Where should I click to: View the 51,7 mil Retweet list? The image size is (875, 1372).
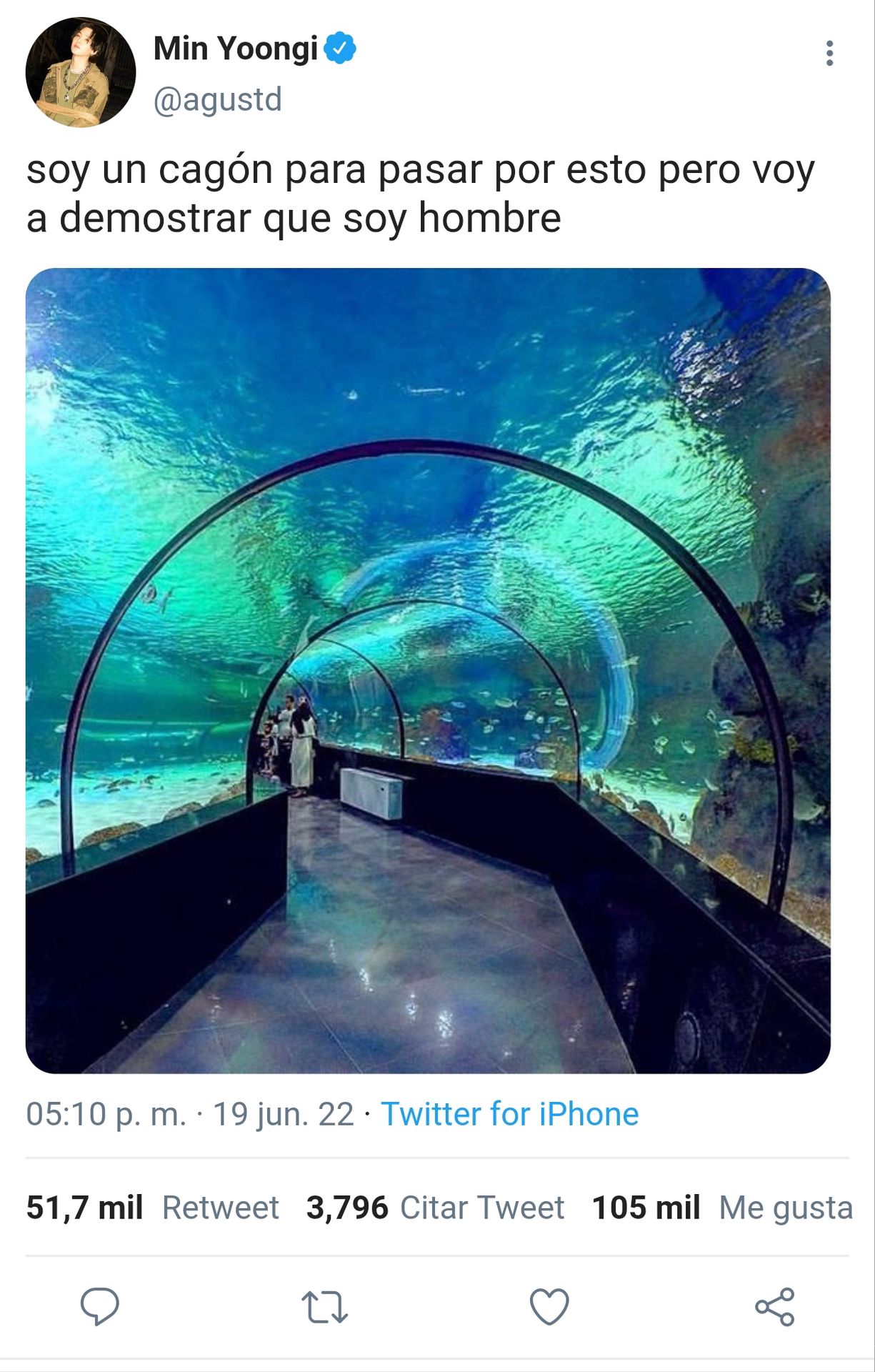pyautogui.click(x=152, y=1208)
